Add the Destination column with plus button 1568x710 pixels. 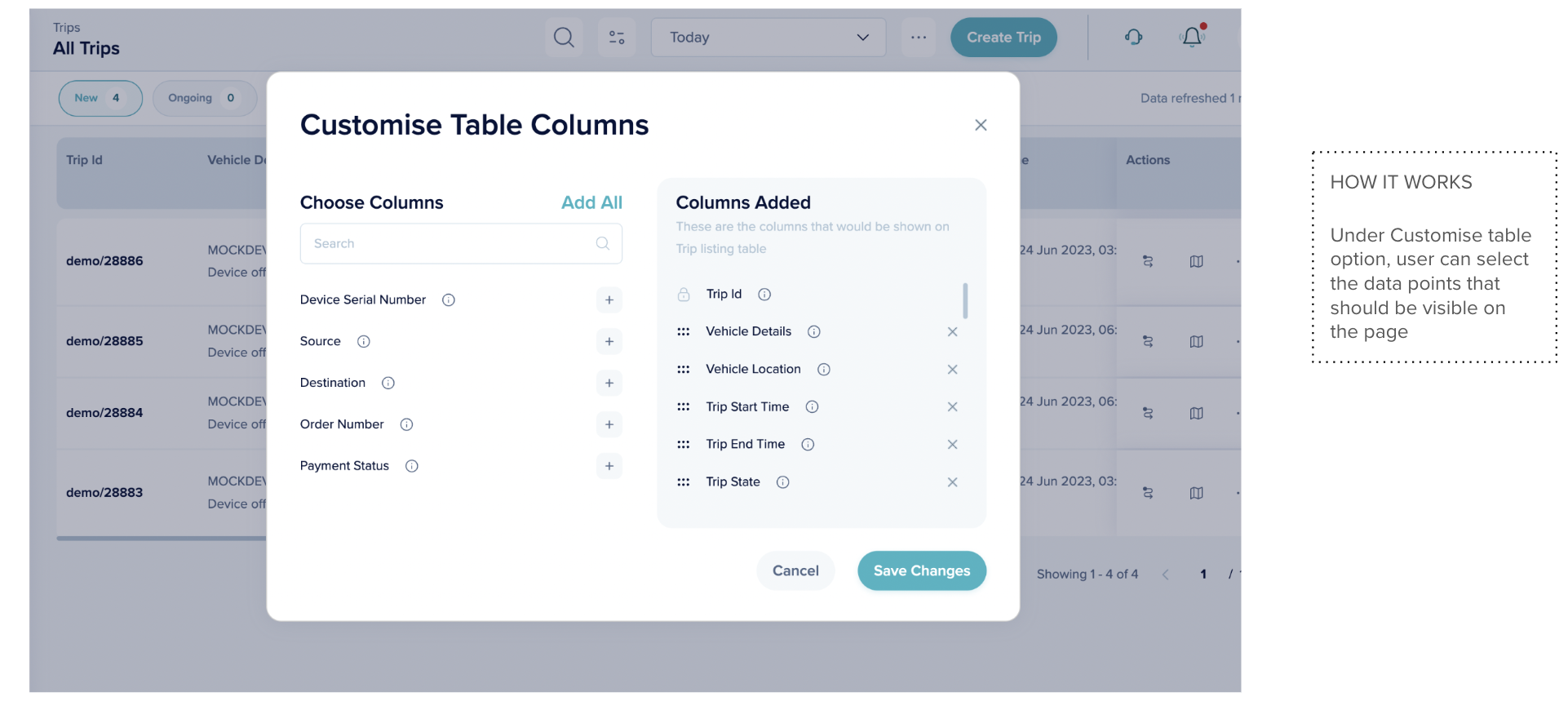tap(609, 384)
